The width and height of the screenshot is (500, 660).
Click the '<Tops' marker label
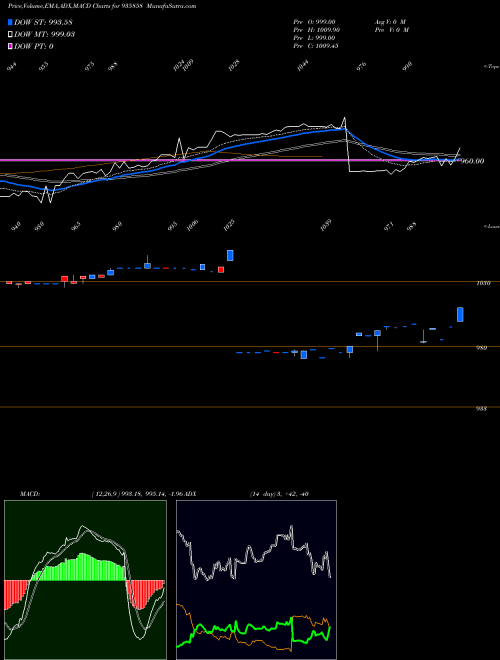coord(491,67)
